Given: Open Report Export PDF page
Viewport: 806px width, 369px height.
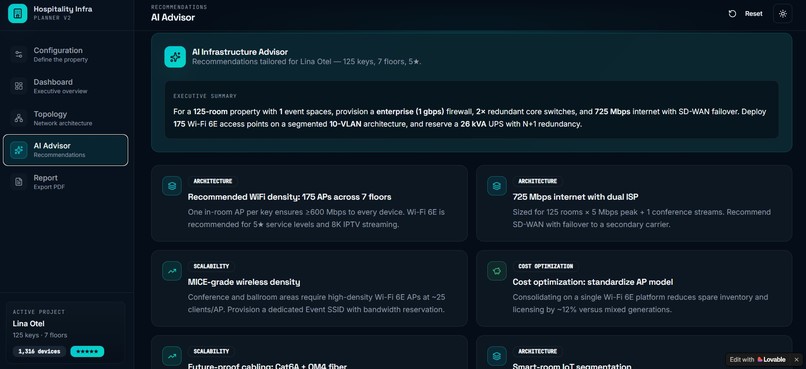Looking at the screenshot, I should click(x=65, y=182).
